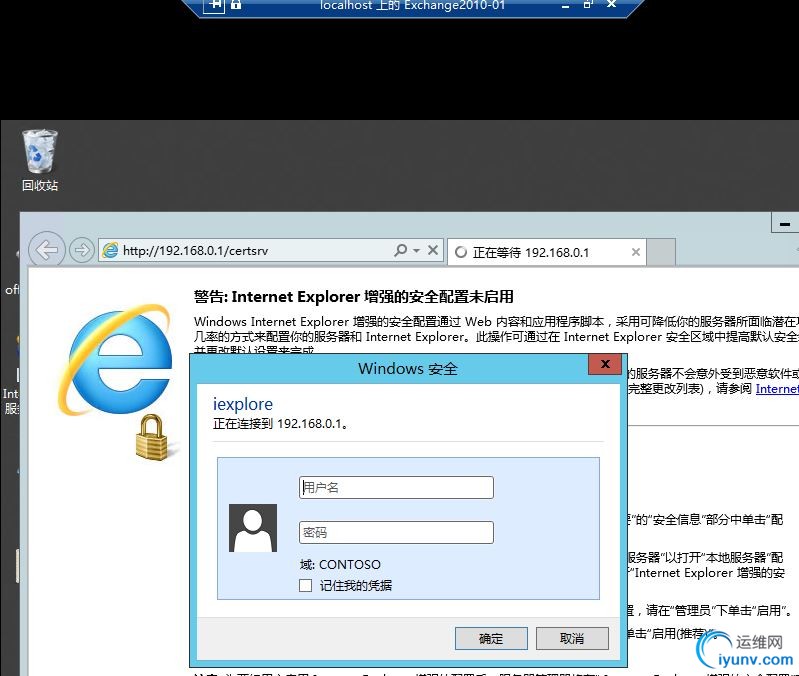The height and width of the screenshot is (676, 799).
Task: Open a new blank tab
Action: [661, 252]
